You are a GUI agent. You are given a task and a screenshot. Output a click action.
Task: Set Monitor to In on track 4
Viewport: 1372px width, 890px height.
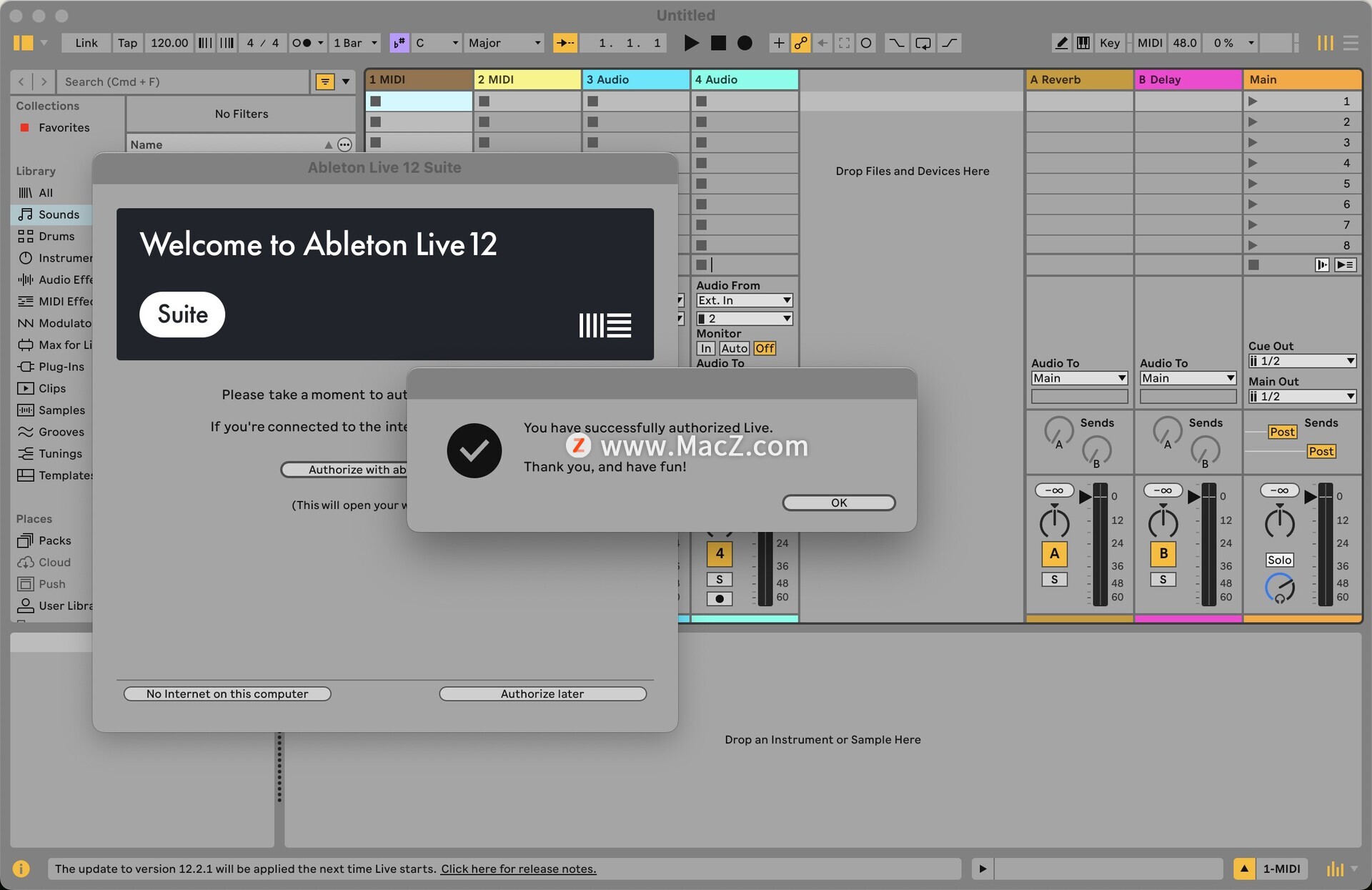pyautogui.click(x=706, y=348)
